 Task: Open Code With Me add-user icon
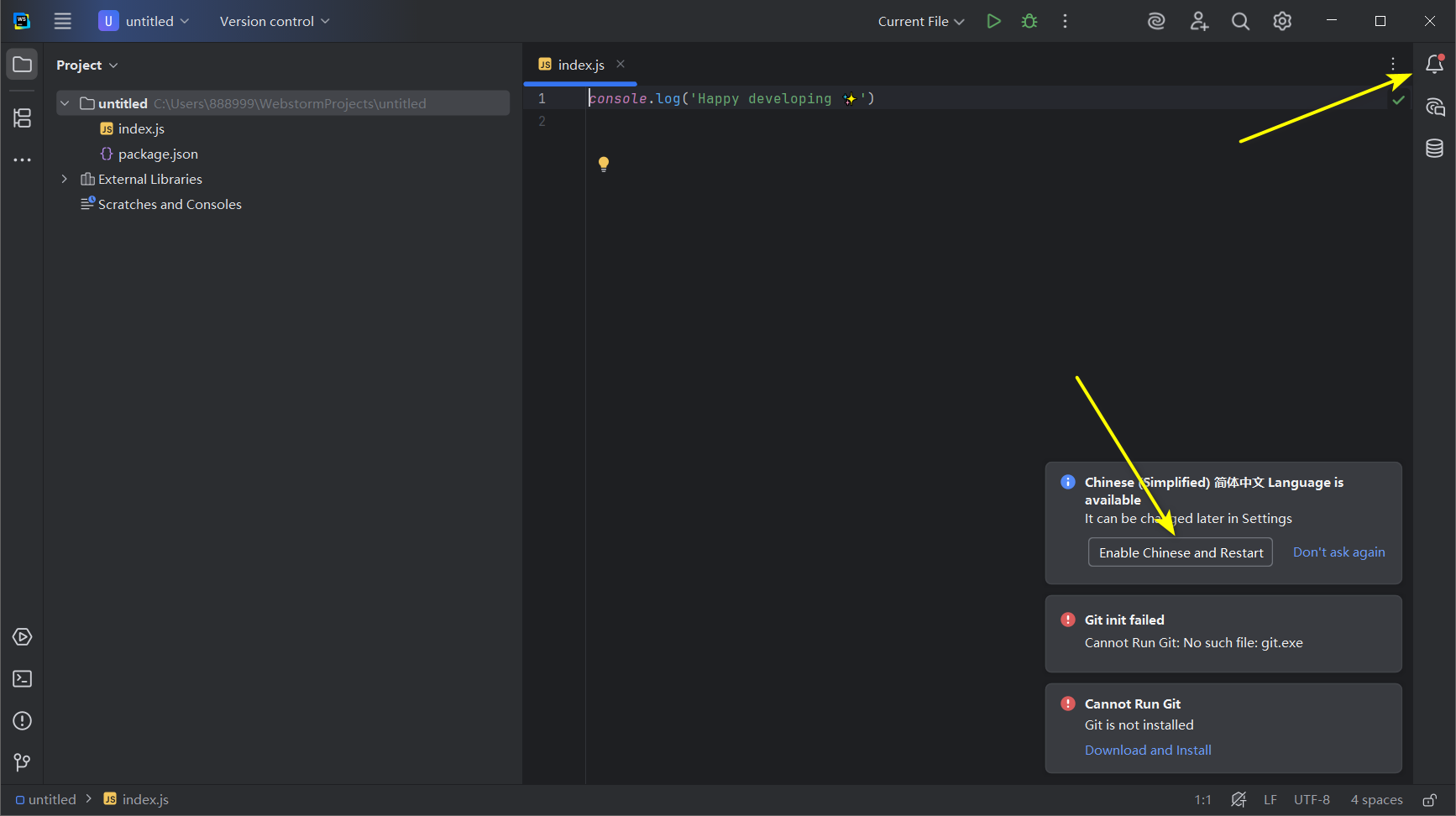(1199, 21)
